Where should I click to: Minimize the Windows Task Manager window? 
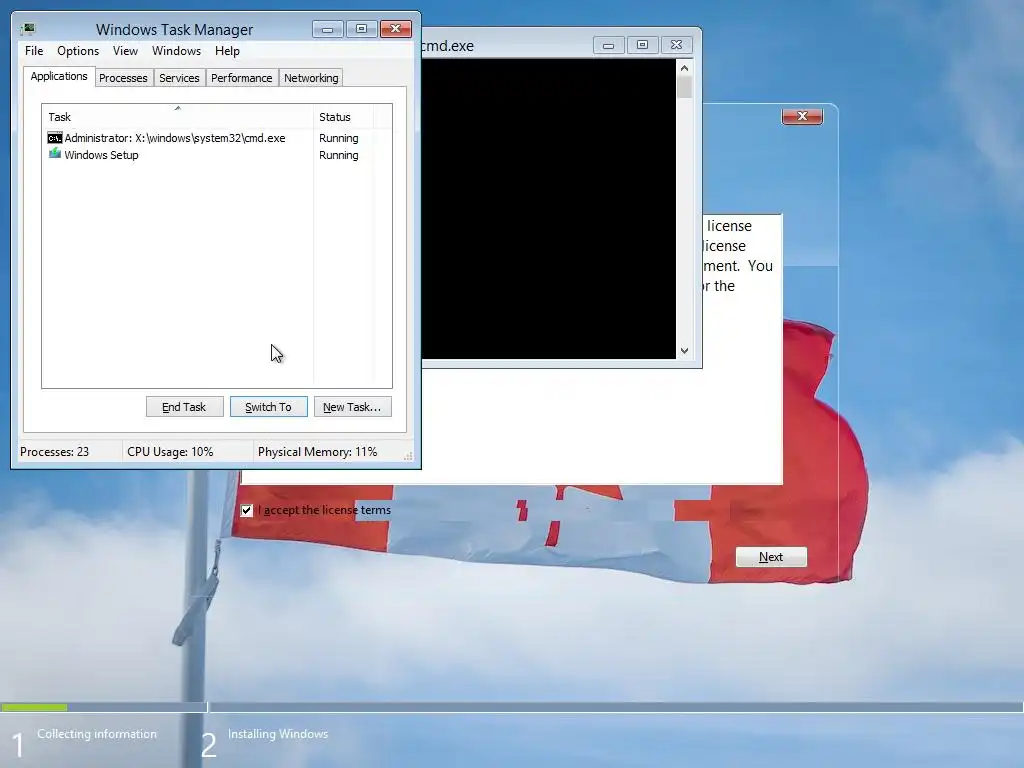[x=328, y=29]
